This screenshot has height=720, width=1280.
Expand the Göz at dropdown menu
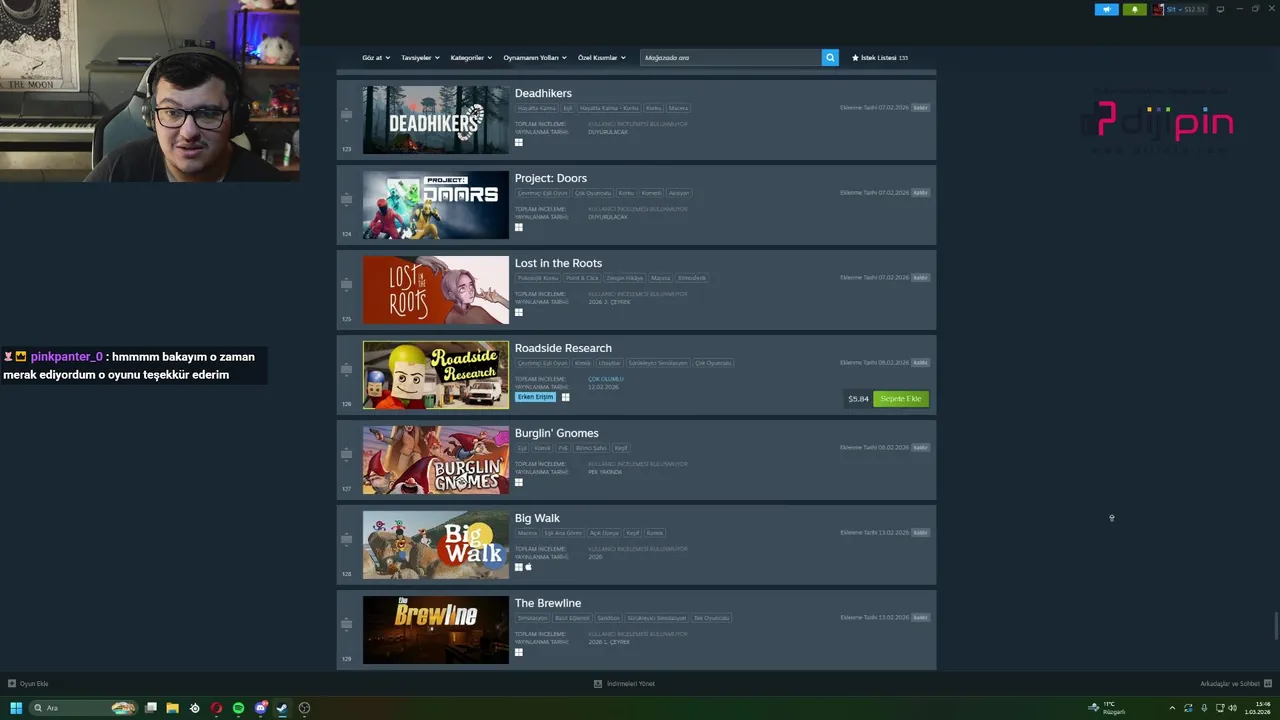[x=376, y=58]
